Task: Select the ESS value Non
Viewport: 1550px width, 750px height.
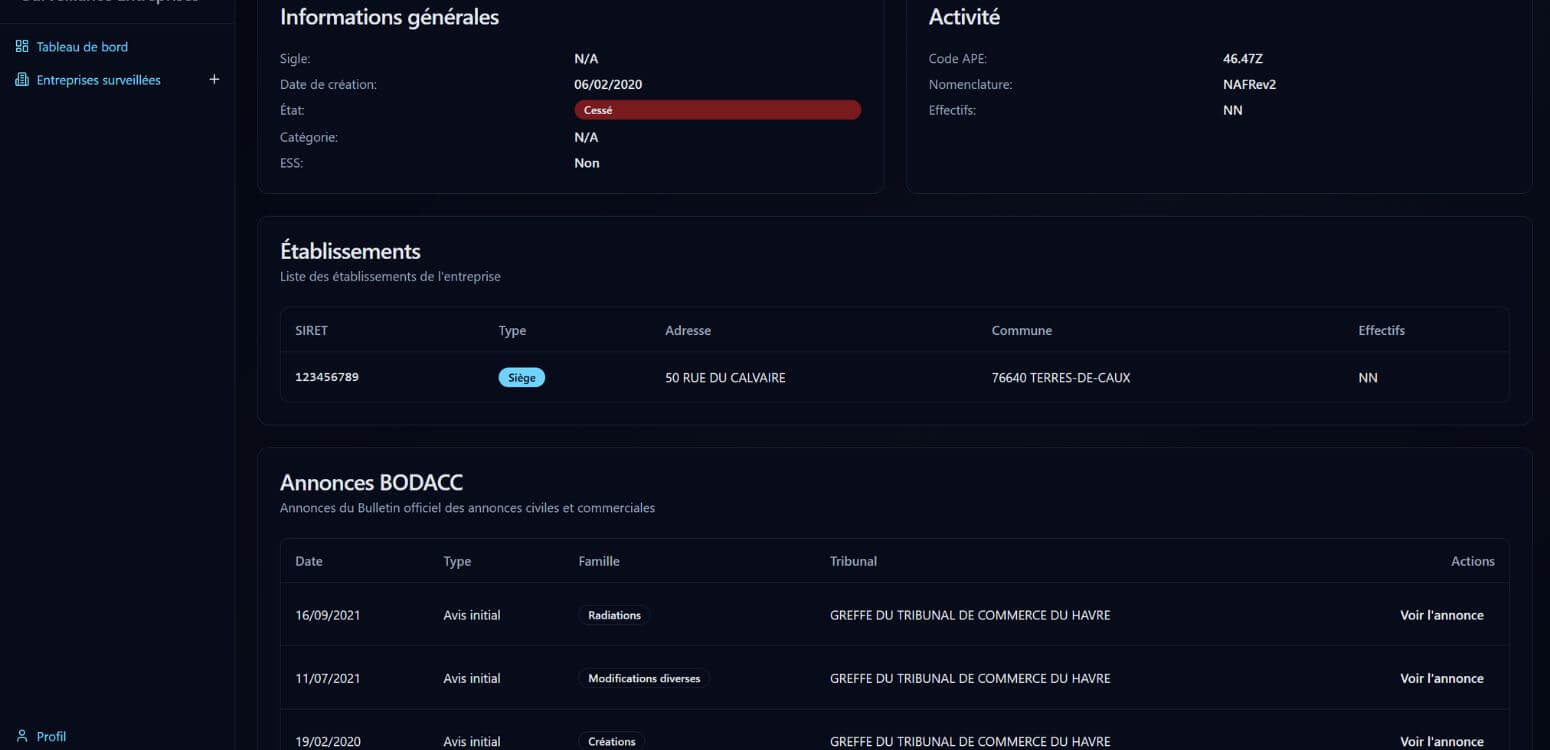Action: (587, 163)
